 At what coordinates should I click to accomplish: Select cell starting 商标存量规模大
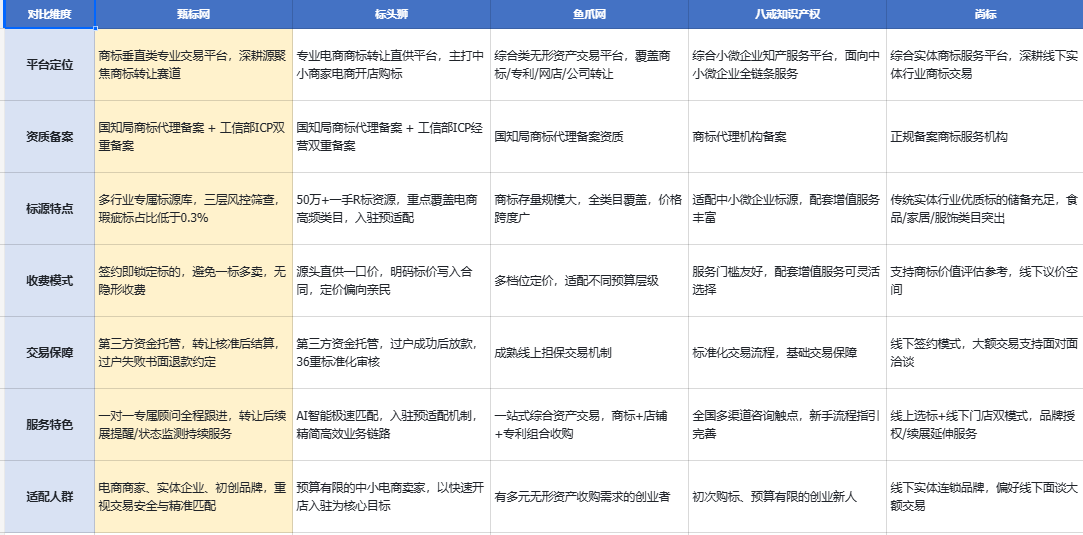point(589,208)
